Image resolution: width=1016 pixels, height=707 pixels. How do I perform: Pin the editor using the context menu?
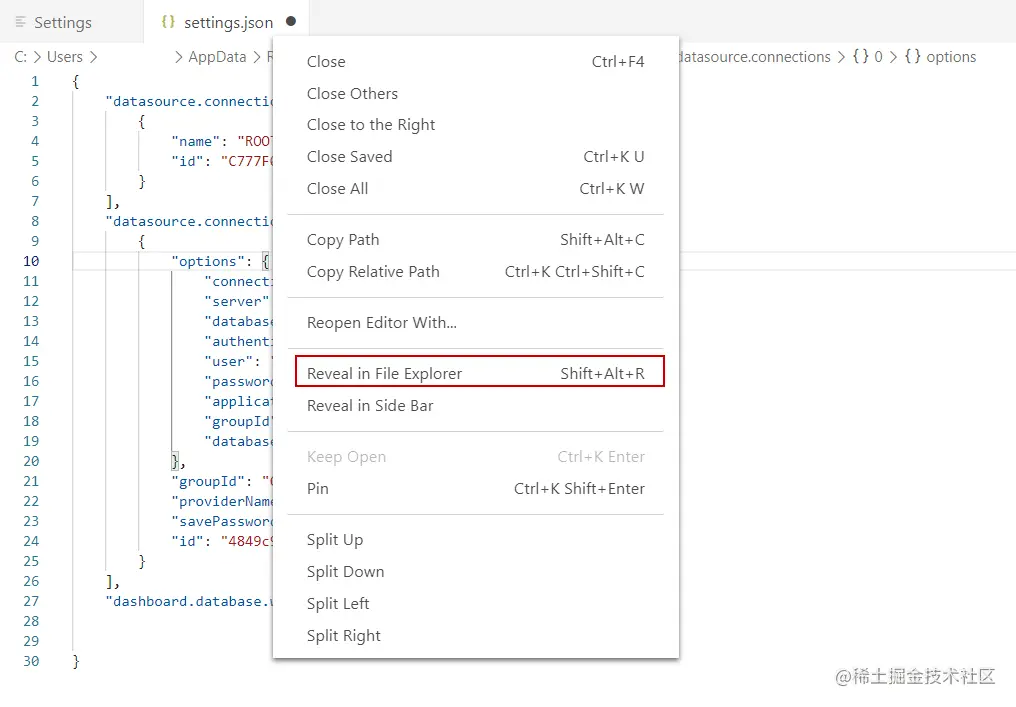[x=317, y=488]
